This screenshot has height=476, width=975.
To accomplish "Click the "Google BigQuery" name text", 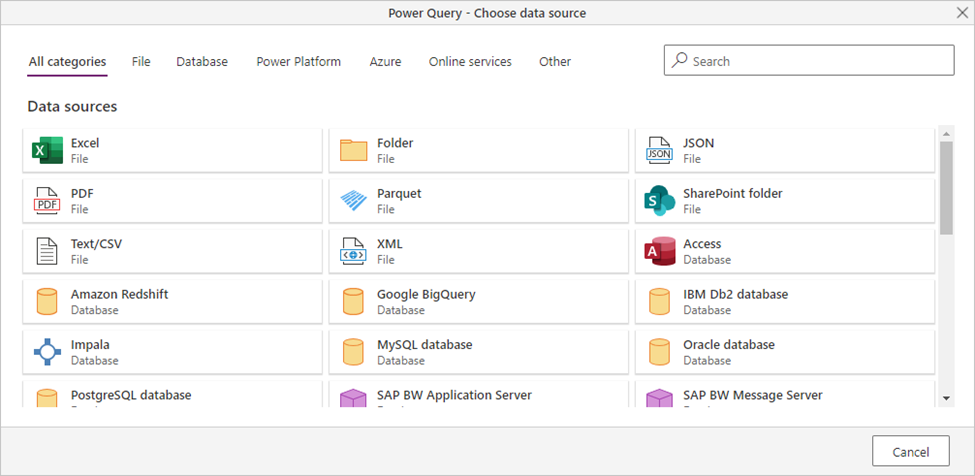I will tap(426, 294).
